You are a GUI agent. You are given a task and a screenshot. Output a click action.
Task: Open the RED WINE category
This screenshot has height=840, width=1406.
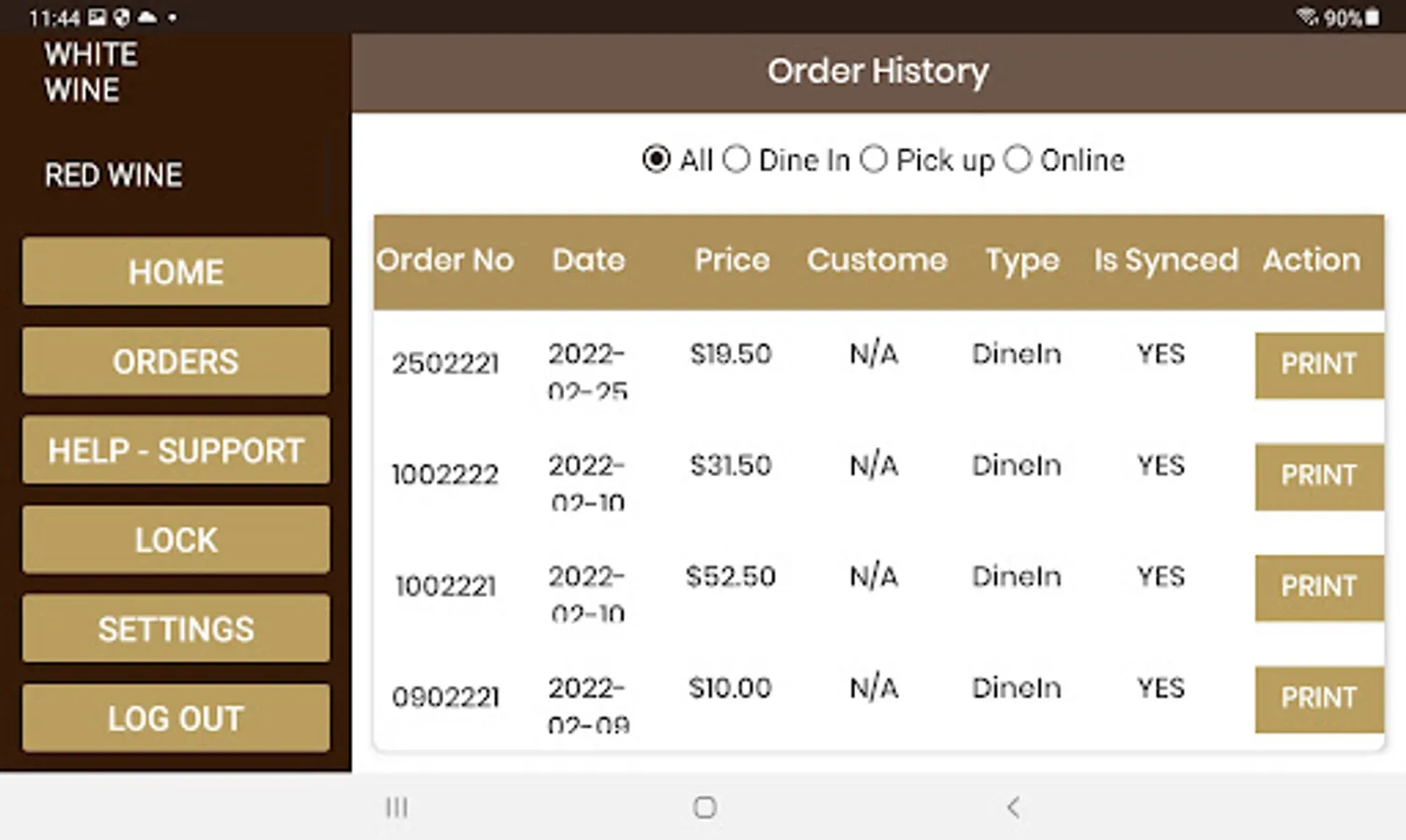pyautogui.click(x=113, y=175)
